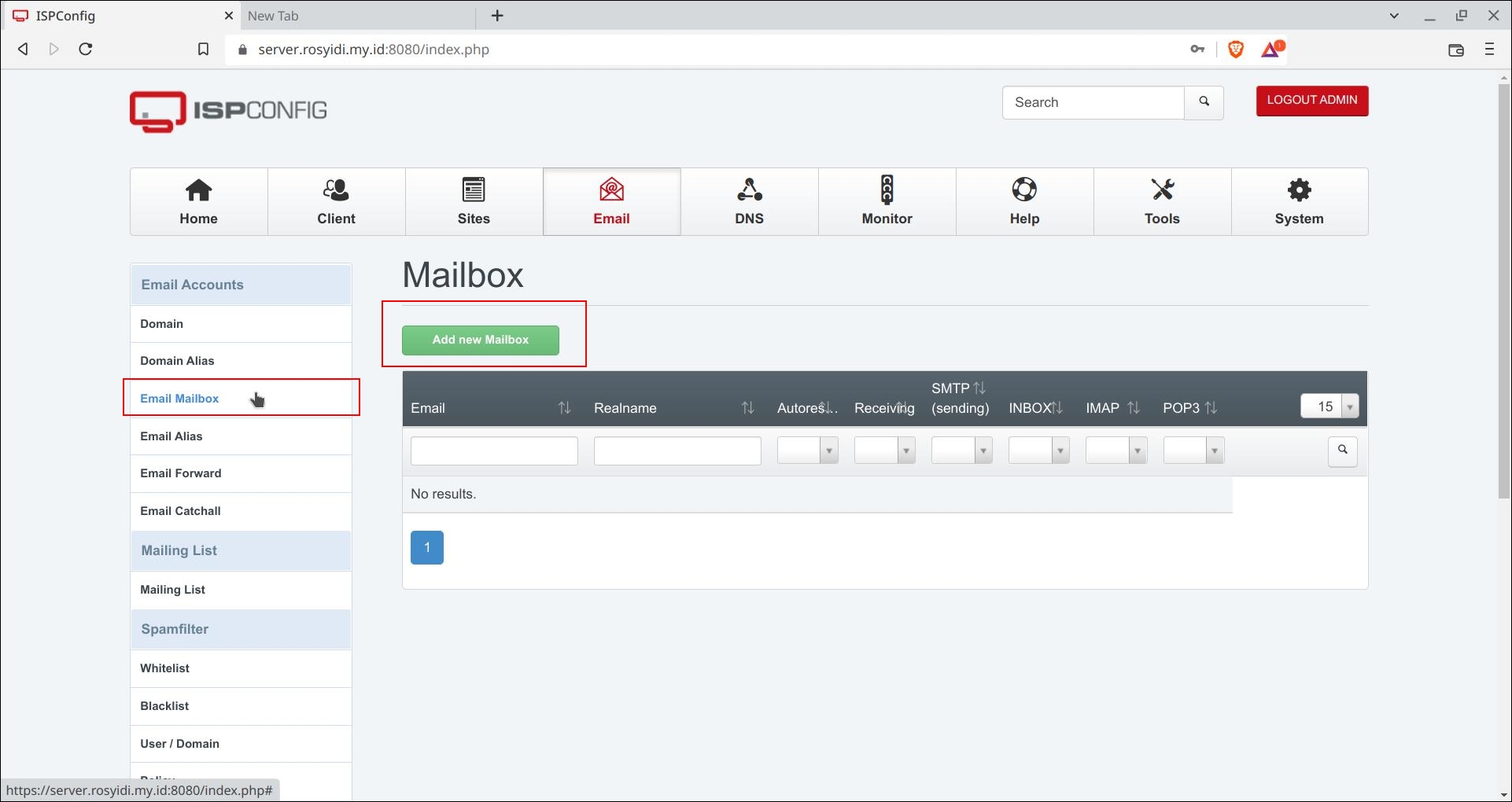
Task: Sort table by Realname column arrows
Action: pos(747,407)
